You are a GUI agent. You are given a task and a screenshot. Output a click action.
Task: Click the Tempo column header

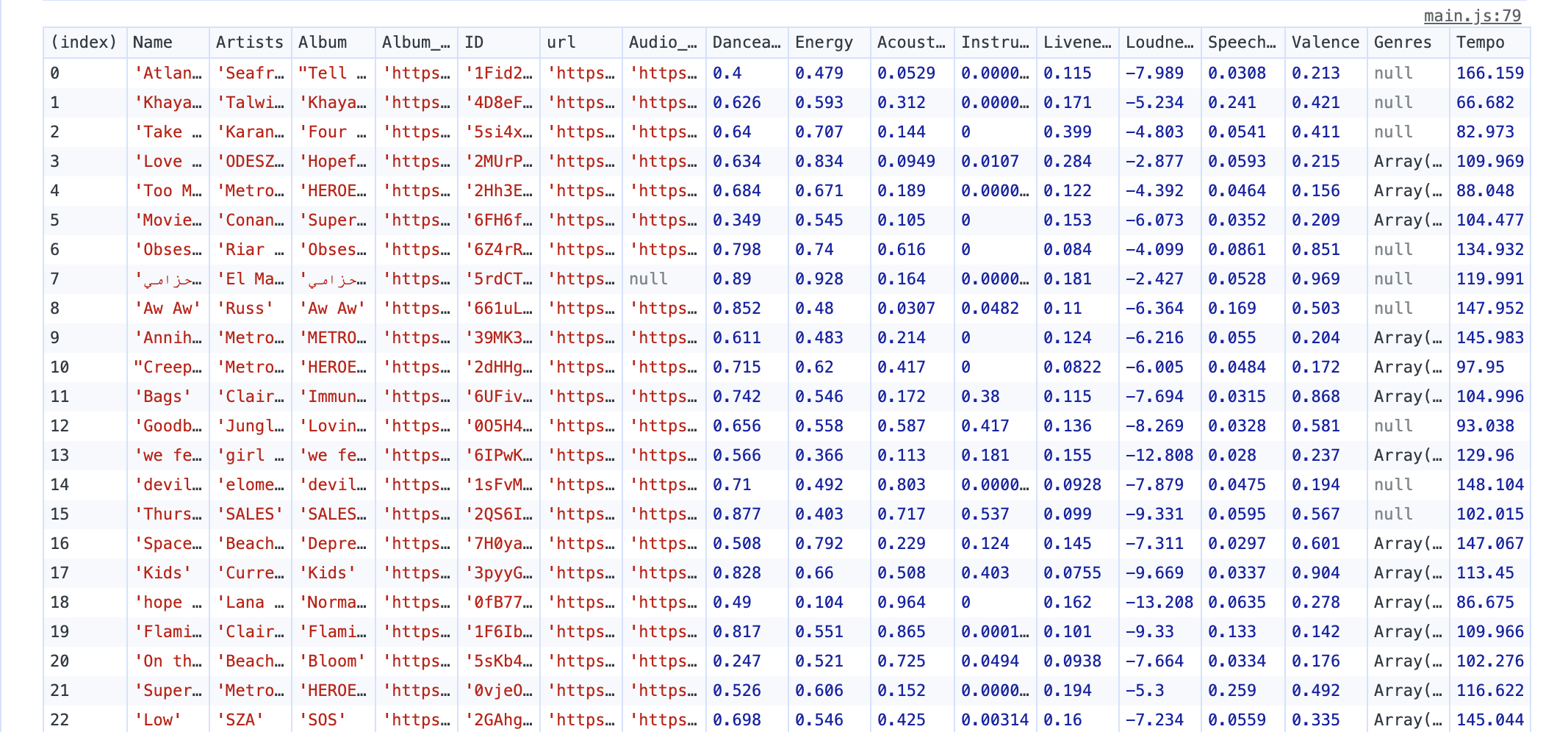coord(1480,43)
